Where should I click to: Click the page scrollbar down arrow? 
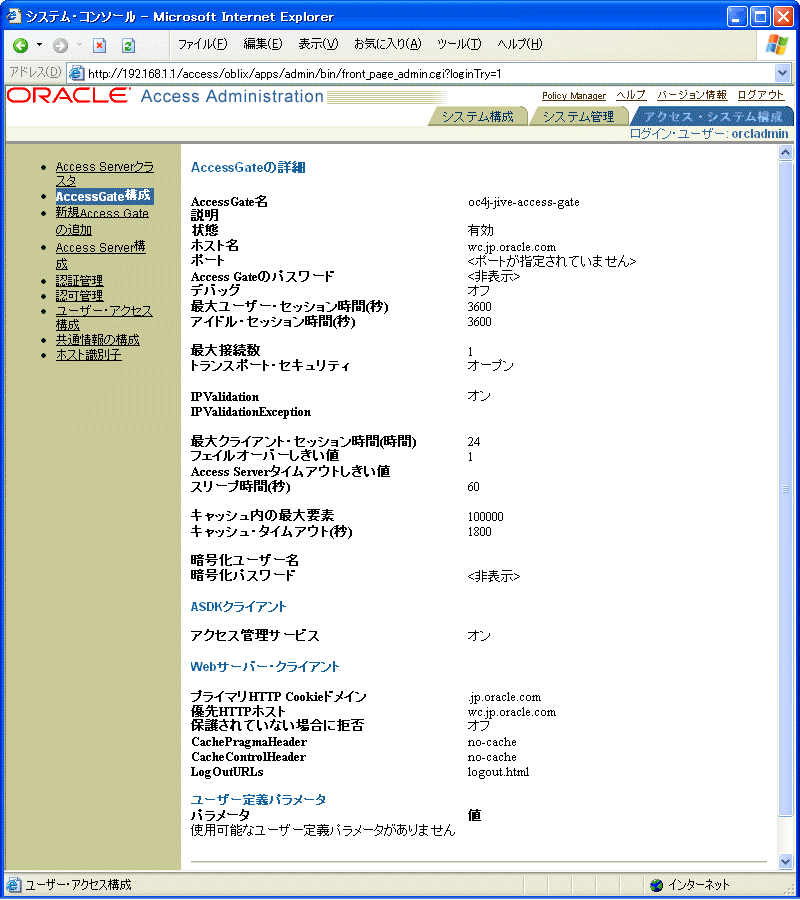[785, 860]
